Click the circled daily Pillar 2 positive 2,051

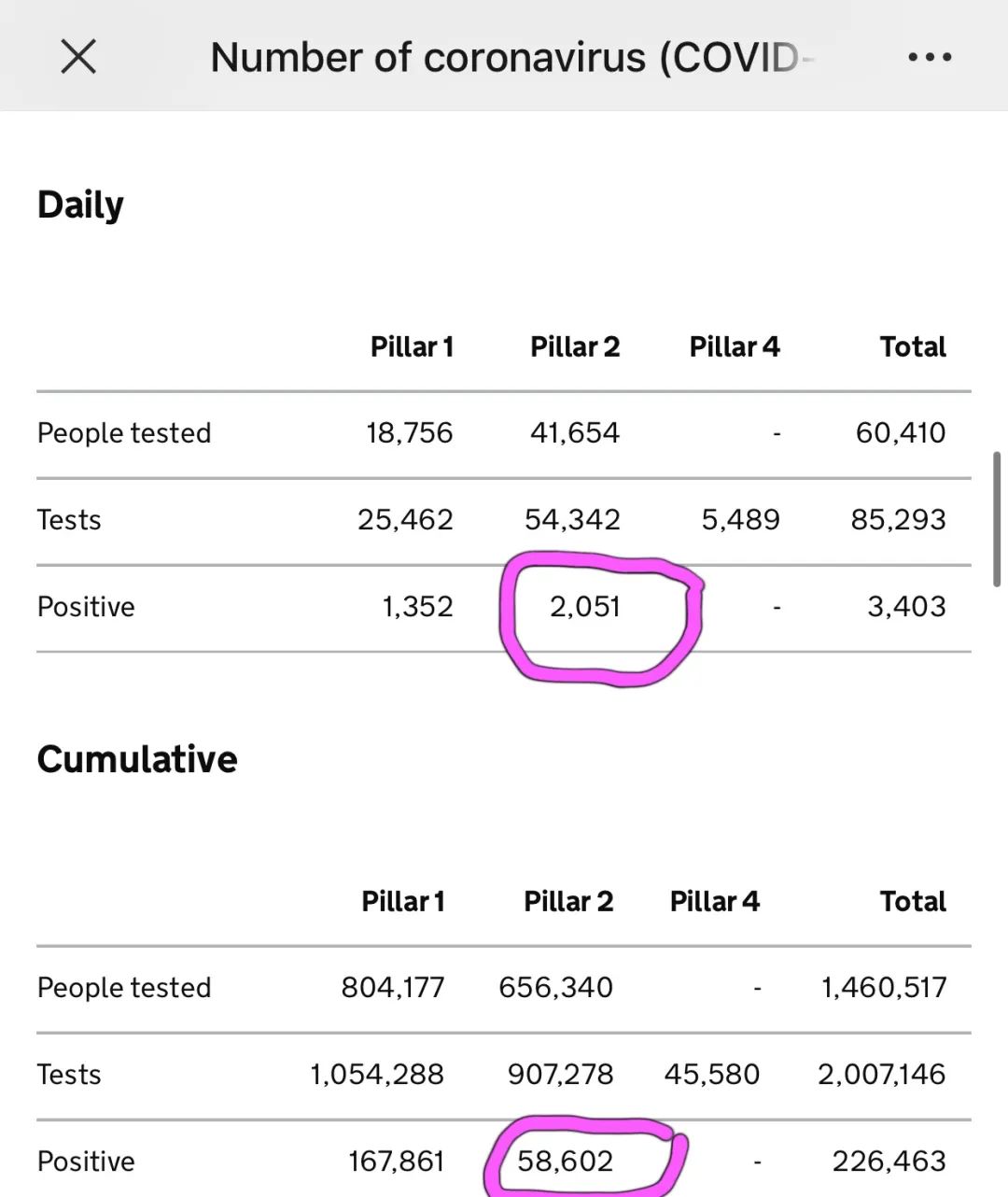point(585,607)
